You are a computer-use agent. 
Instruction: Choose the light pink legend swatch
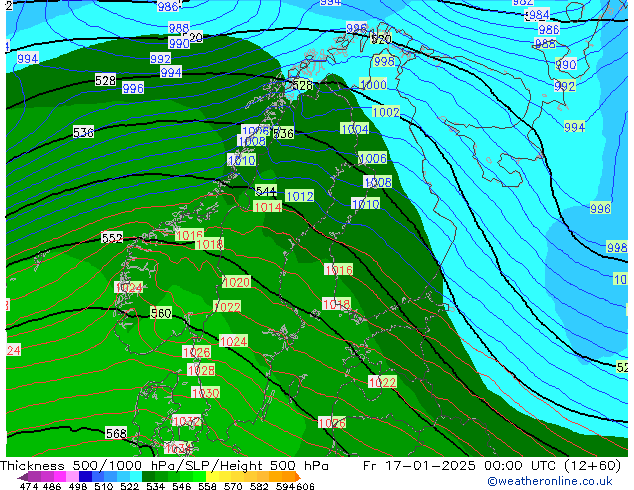(x=72, y=477)
